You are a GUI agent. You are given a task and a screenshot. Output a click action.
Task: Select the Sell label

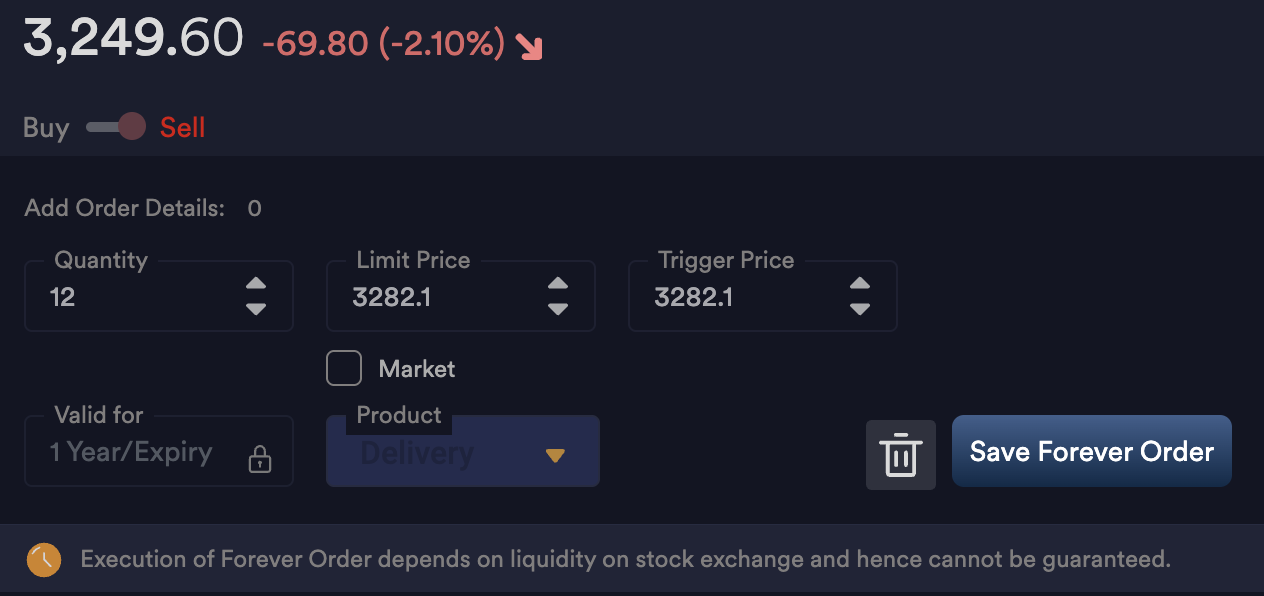pos(183,128)
